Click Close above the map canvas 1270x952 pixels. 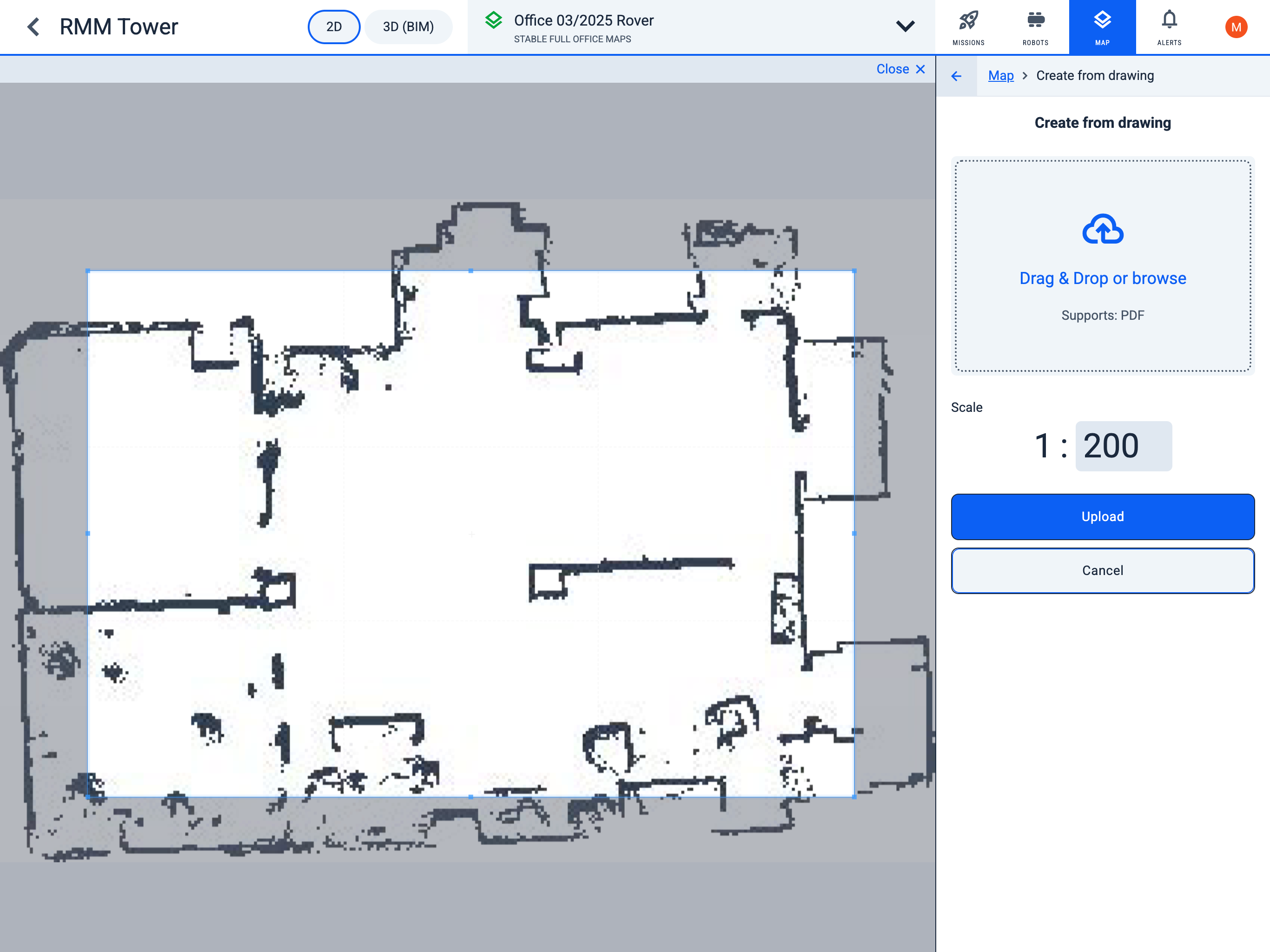pyautogui.click(x=900, y=69)
